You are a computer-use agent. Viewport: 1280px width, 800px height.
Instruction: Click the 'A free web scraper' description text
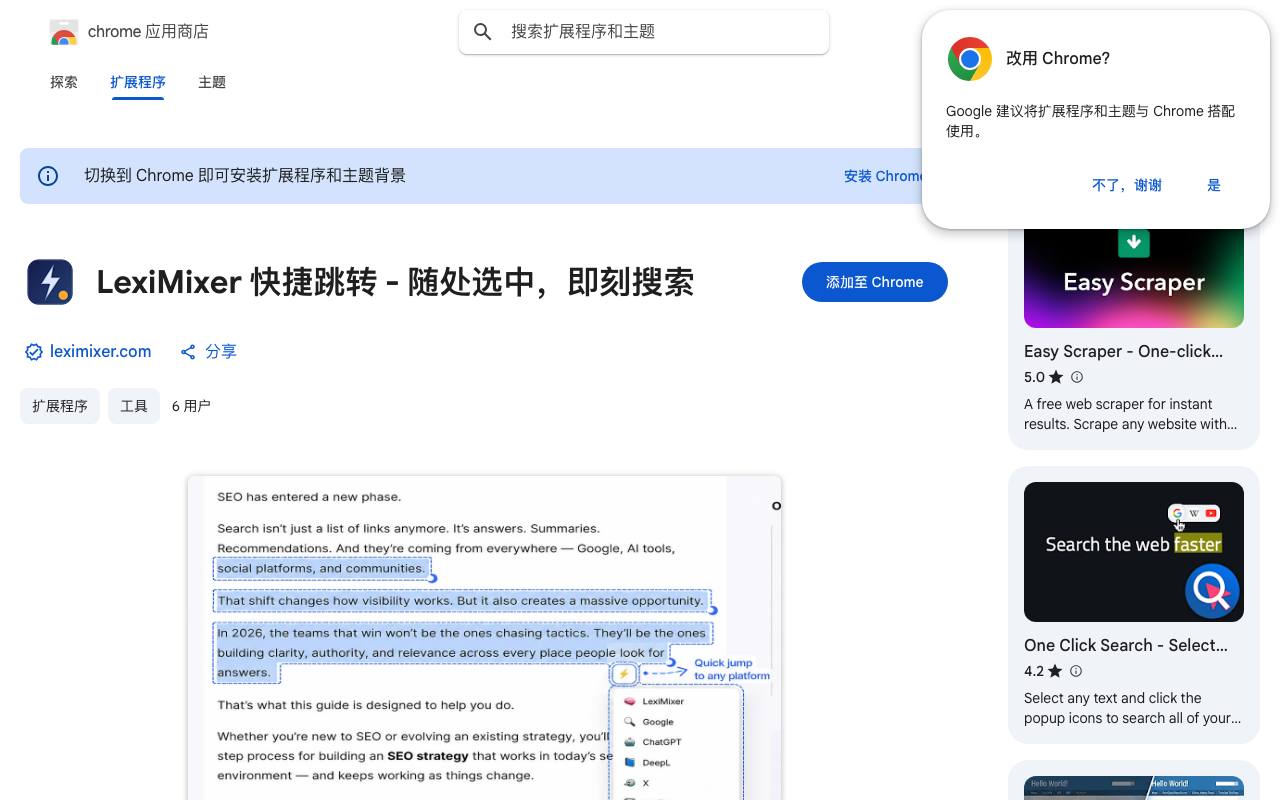(1130, 414)
